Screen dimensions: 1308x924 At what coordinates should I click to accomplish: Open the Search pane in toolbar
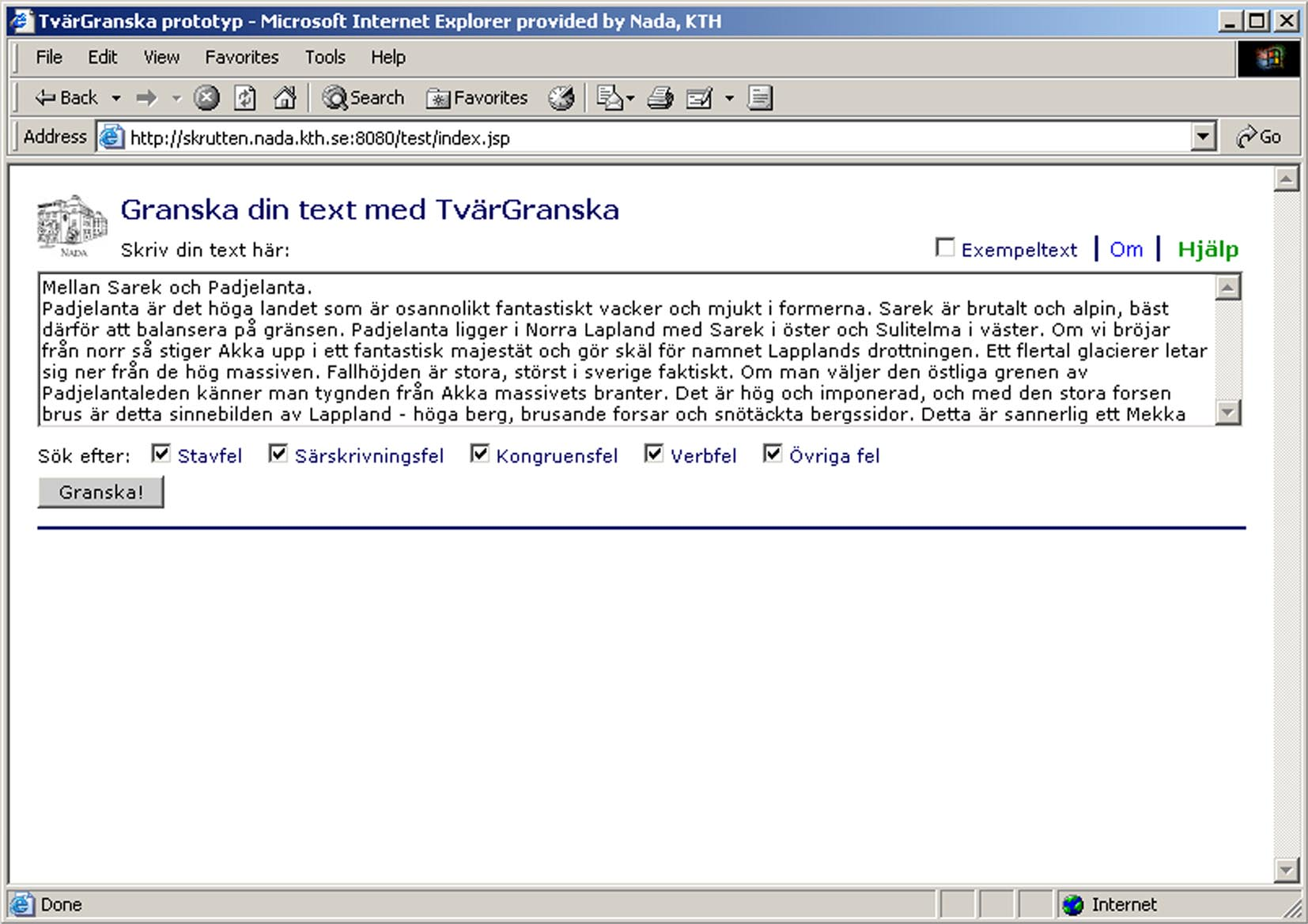tap(362, 98)
